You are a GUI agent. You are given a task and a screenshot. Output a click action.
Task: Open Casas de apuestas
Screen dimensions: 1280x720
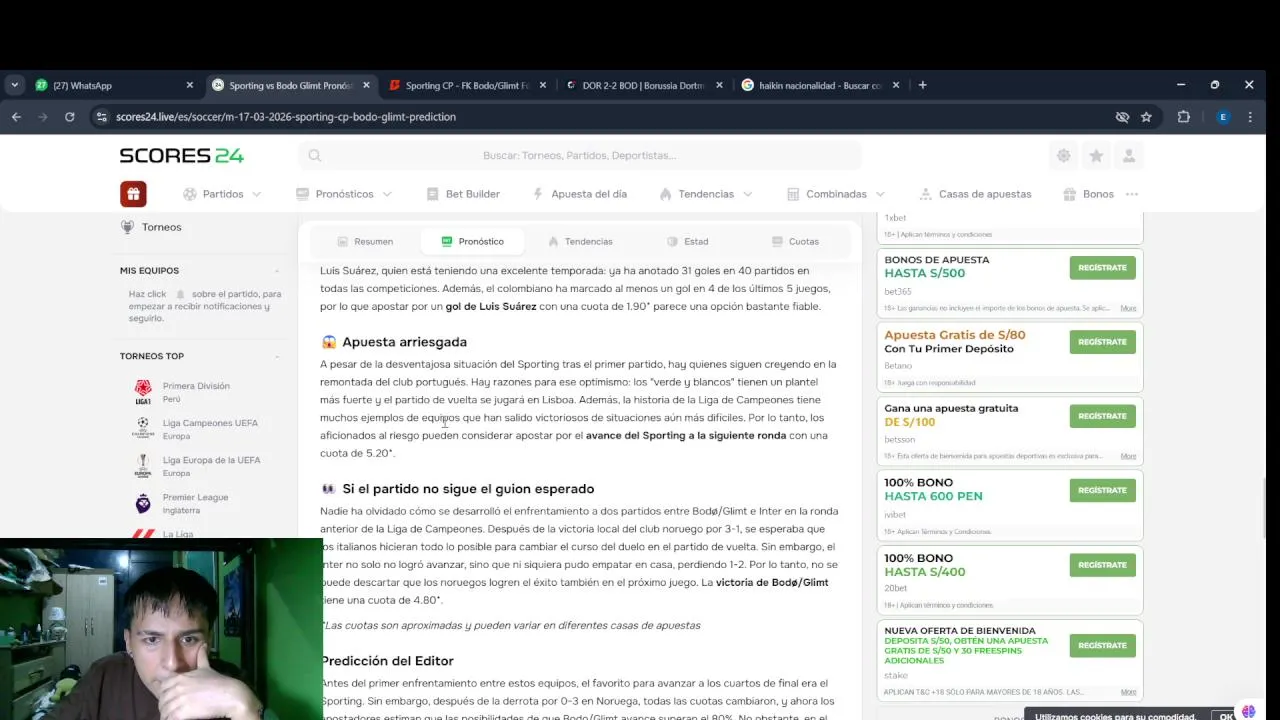(975, 194)
